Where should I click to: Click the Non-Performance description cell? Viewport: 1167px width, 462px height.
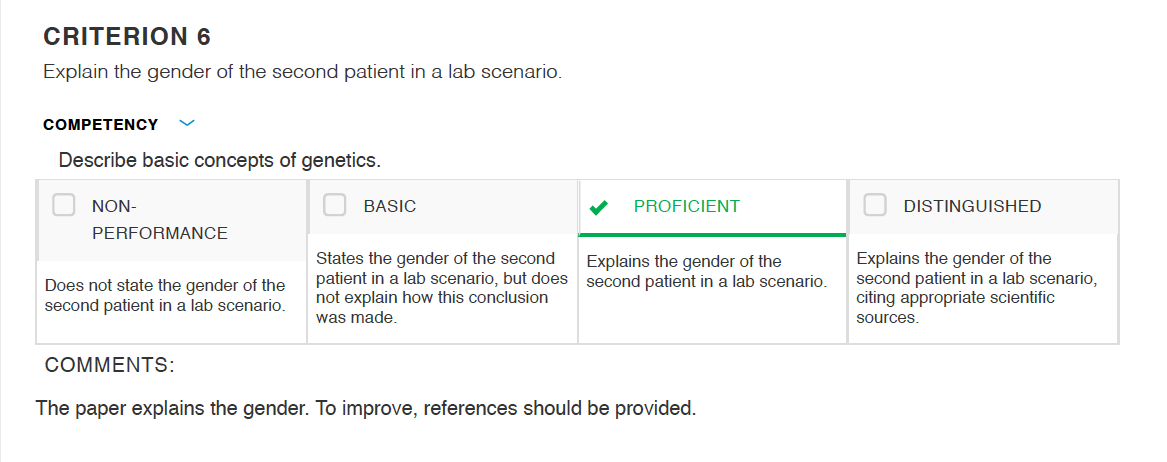pos(165,295)
